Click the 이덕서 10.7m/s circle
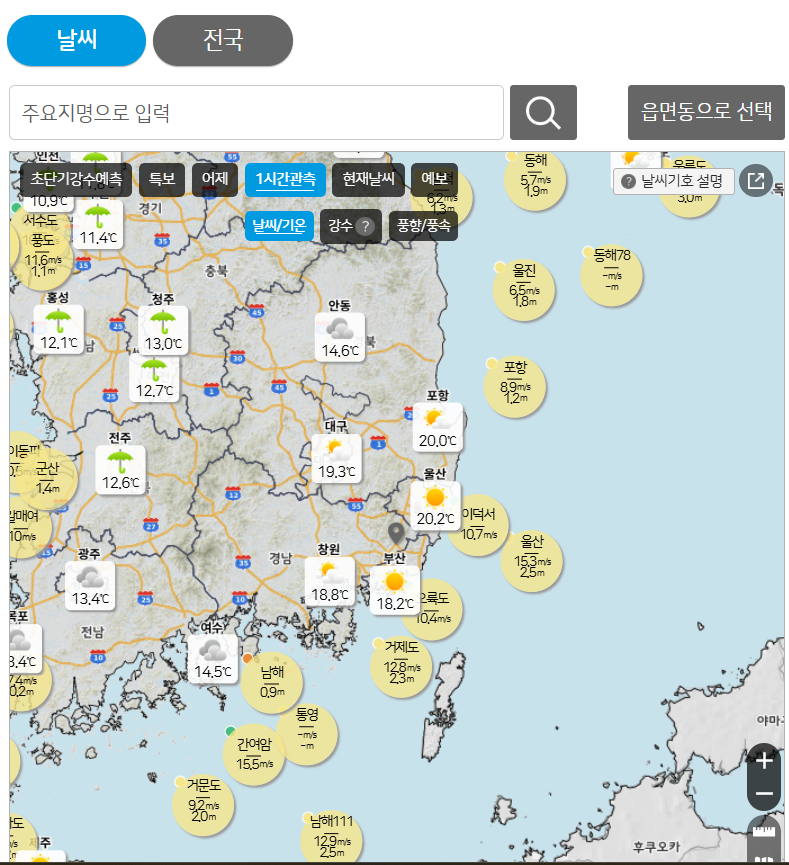Viewport: 789px width, 865px height. [x=478, y=525]
